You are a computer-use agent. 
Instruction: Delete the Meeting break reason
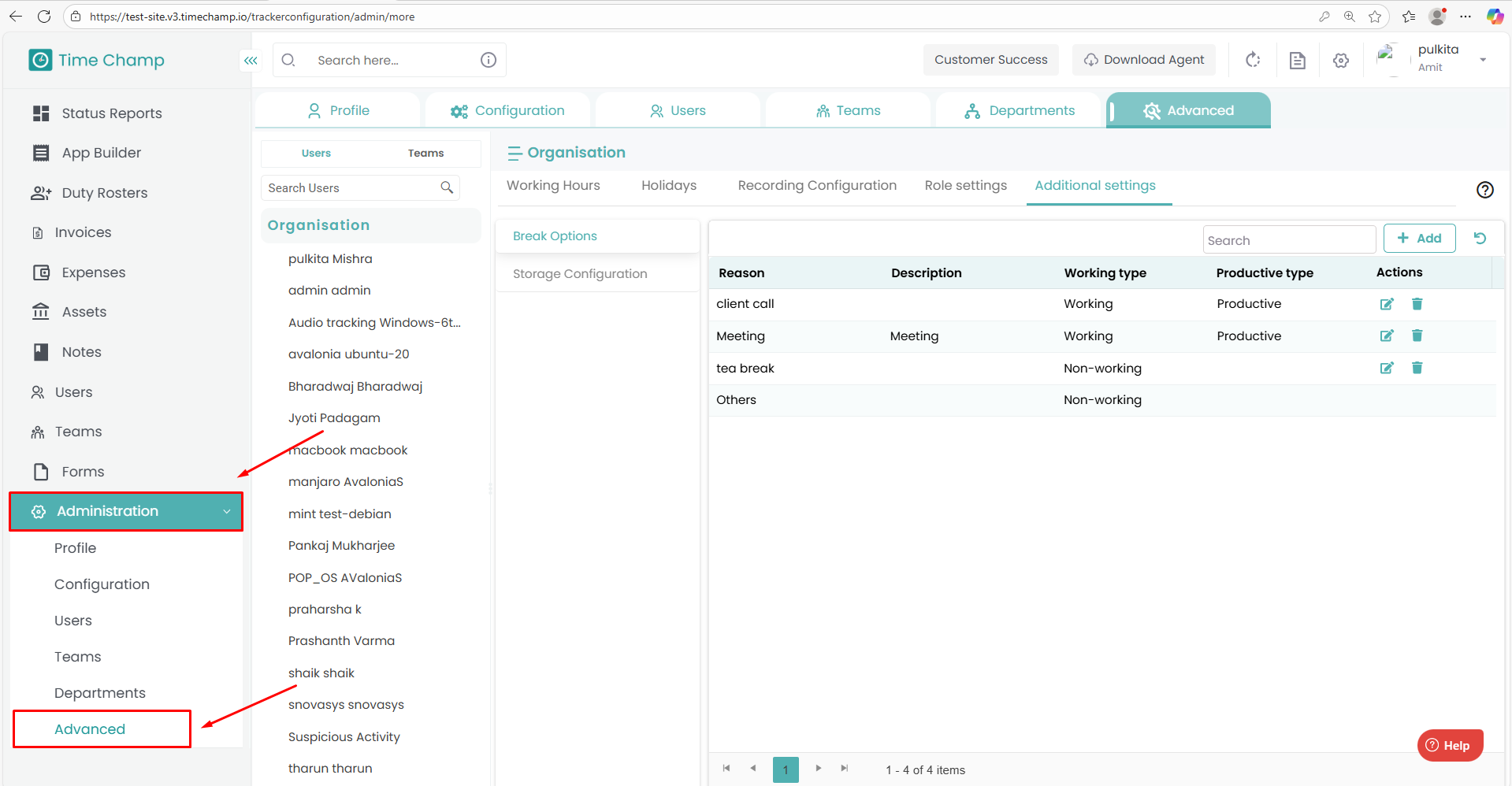(1417, 336)
